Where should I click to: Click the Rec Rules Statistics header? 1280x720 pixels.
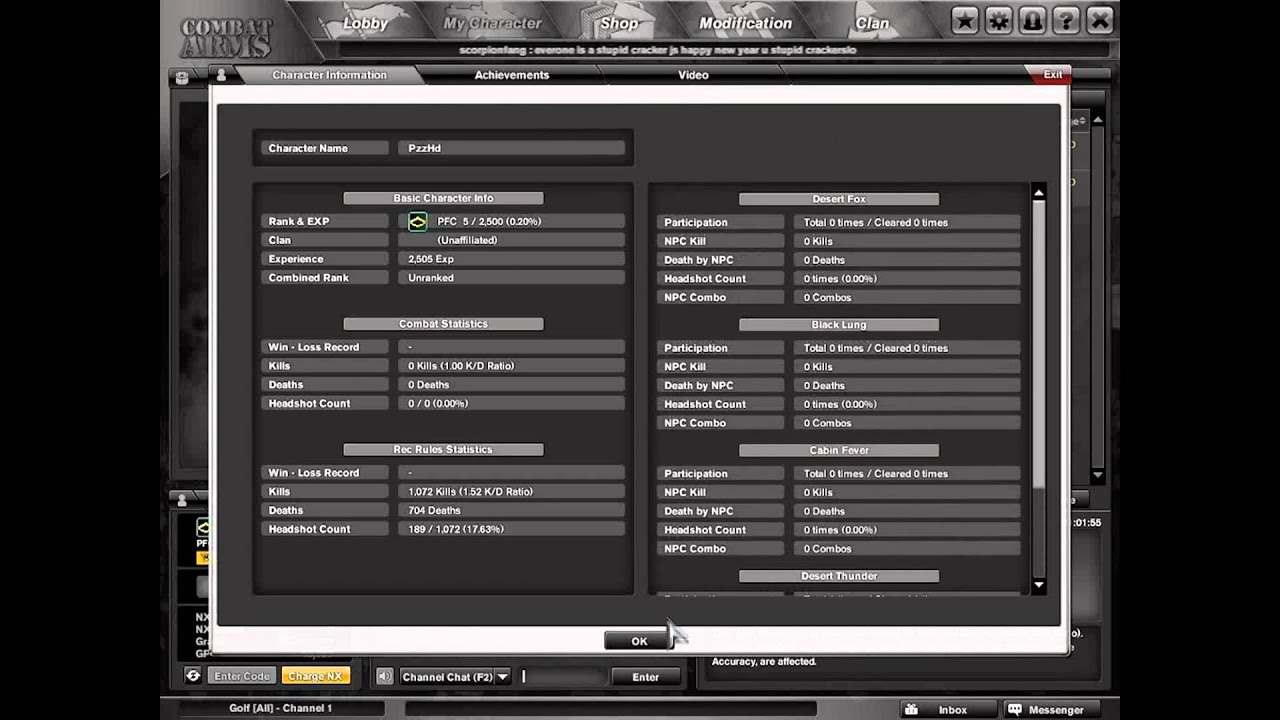(x=443, y=450)
